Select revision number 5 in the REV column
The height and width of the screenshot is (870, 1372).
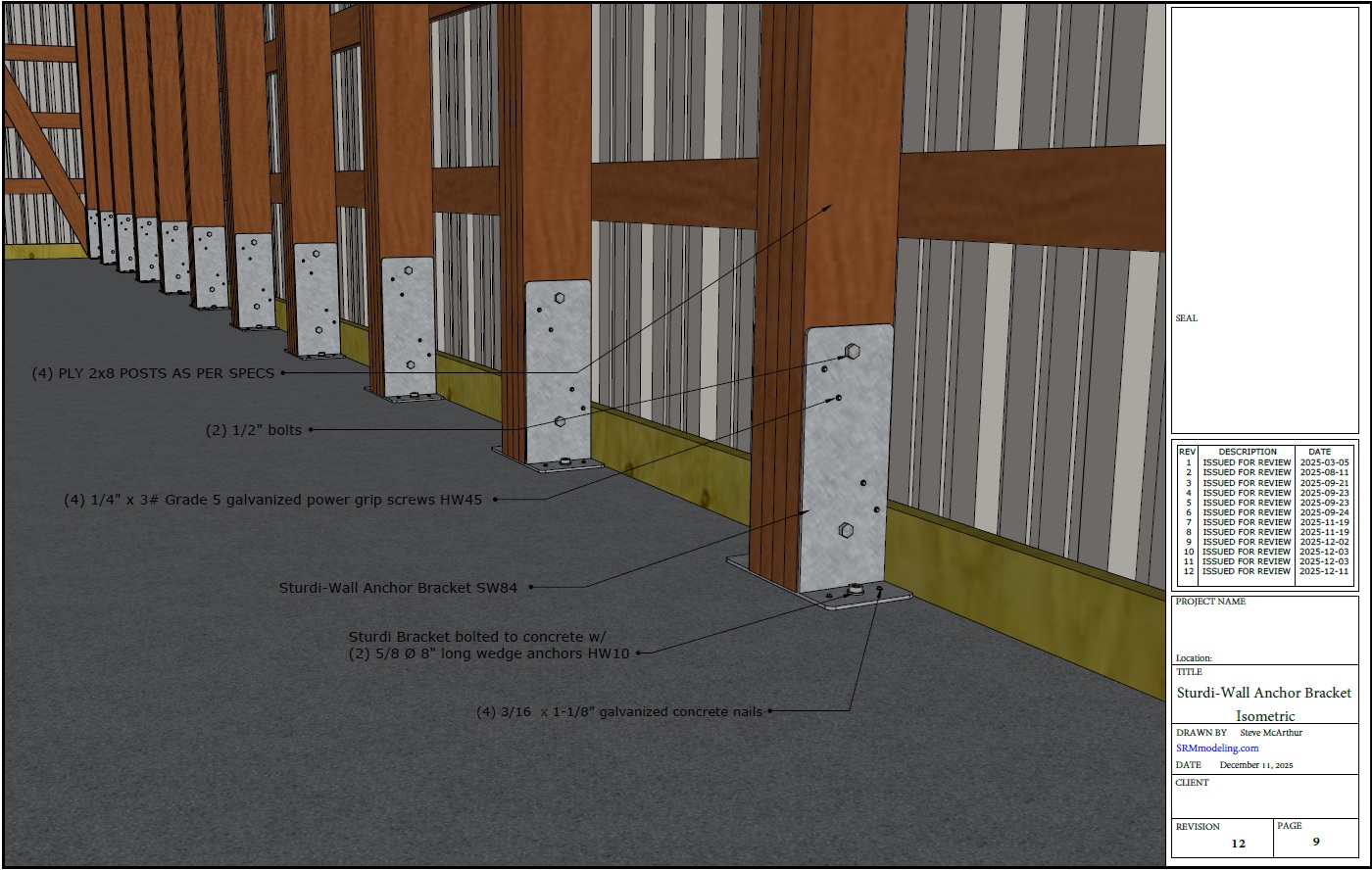1189,503
